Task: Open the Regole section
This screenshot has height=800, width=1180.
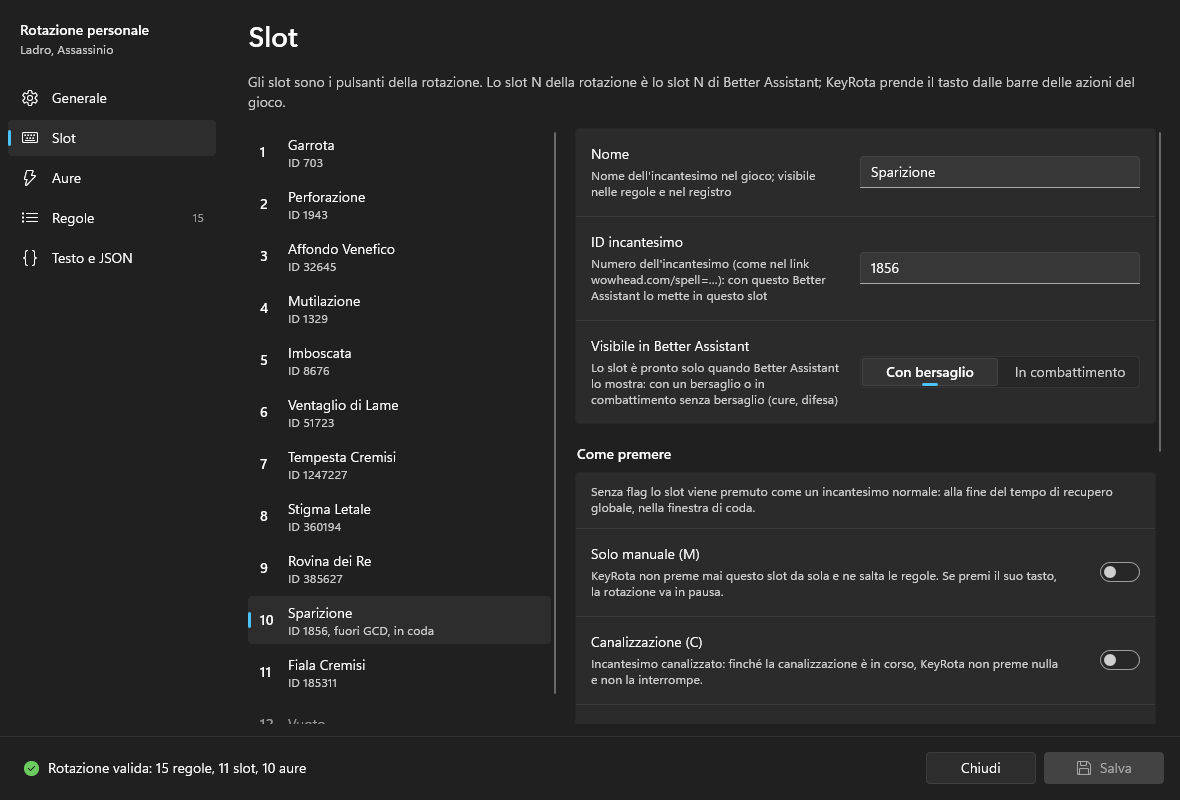Action: point(112,217)
